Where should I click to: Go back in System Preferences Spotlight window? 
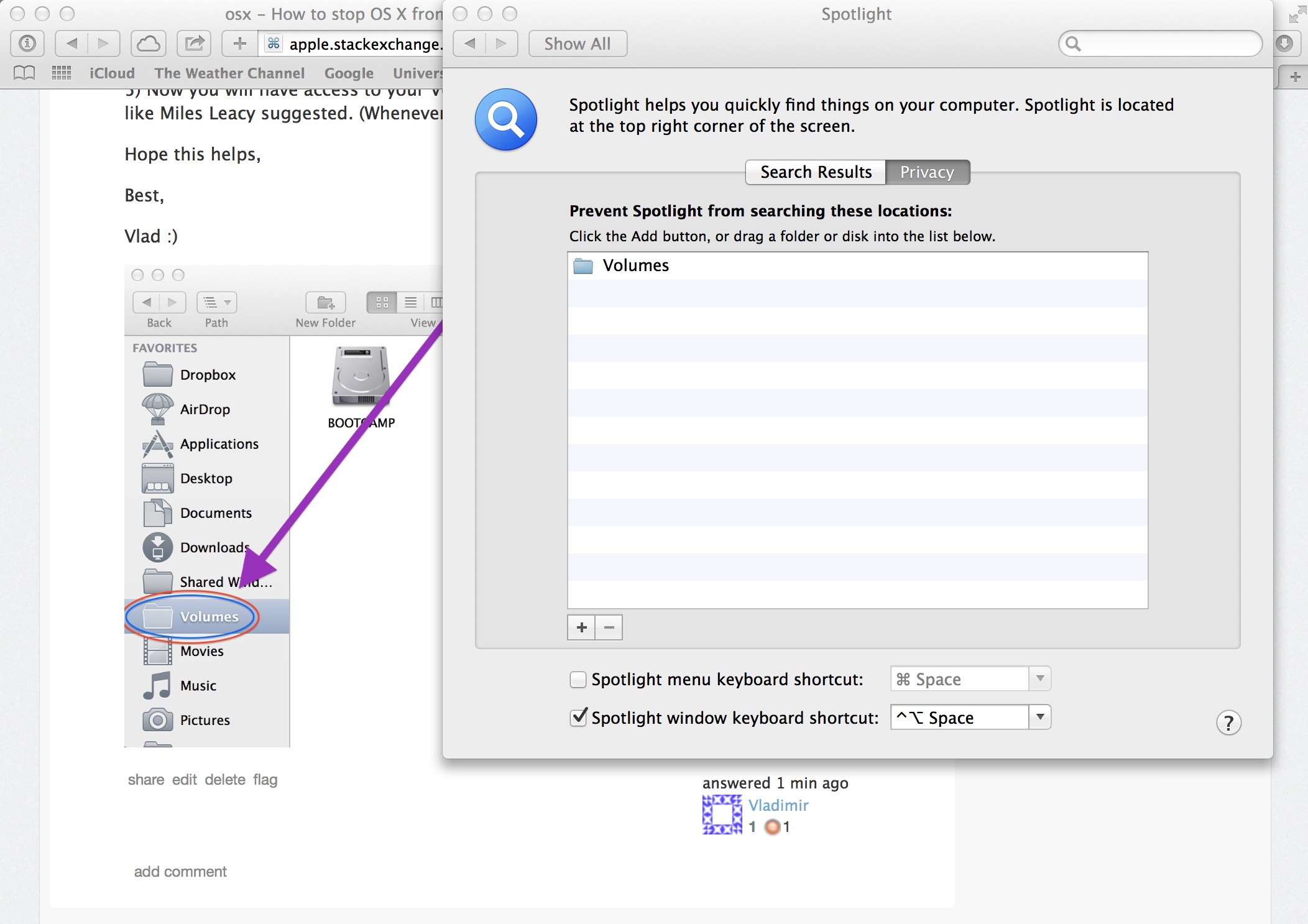point(470,44)
